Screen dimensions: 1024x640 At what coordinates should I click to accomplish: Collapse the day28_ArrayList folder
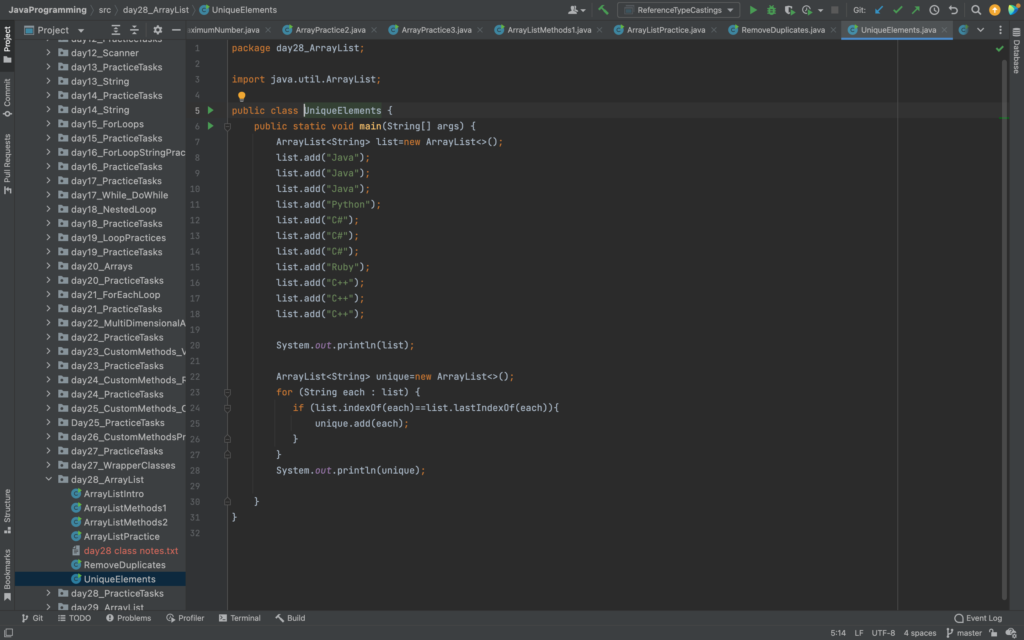[x=48, y=480]
